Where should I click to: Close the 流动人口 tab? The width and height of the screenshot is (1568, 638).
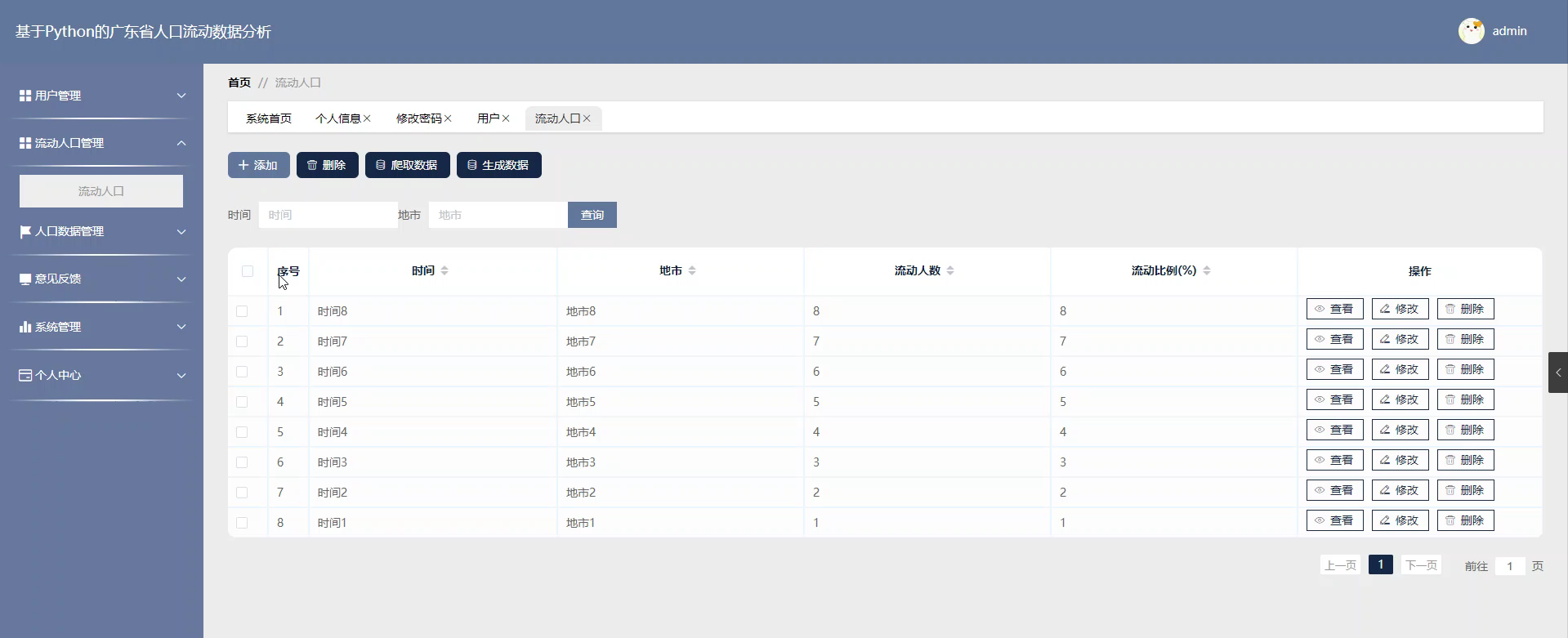(x=587, y=118)
